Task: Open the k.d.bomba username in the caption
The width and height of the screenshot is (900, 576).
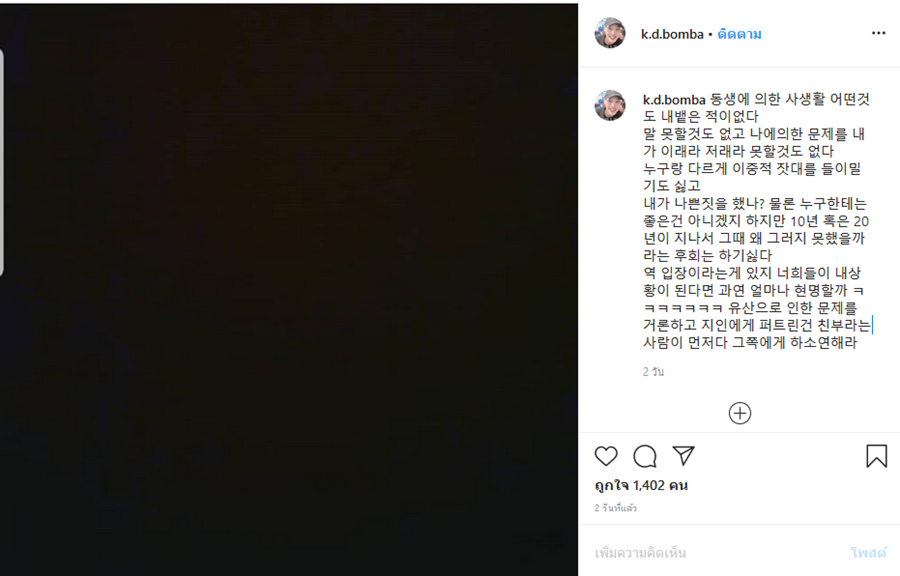Action: (674, 100)
